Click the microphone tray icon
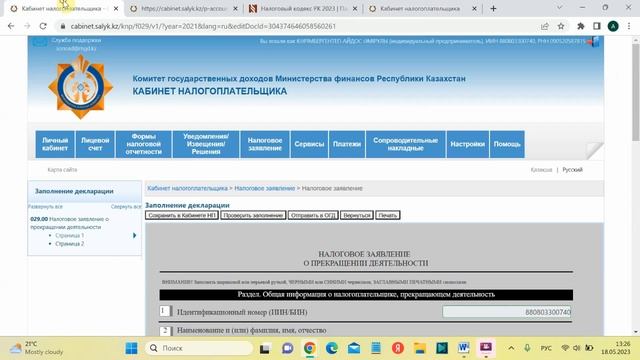640x360 pixels. pyautogui.click(x=527, y=348)
